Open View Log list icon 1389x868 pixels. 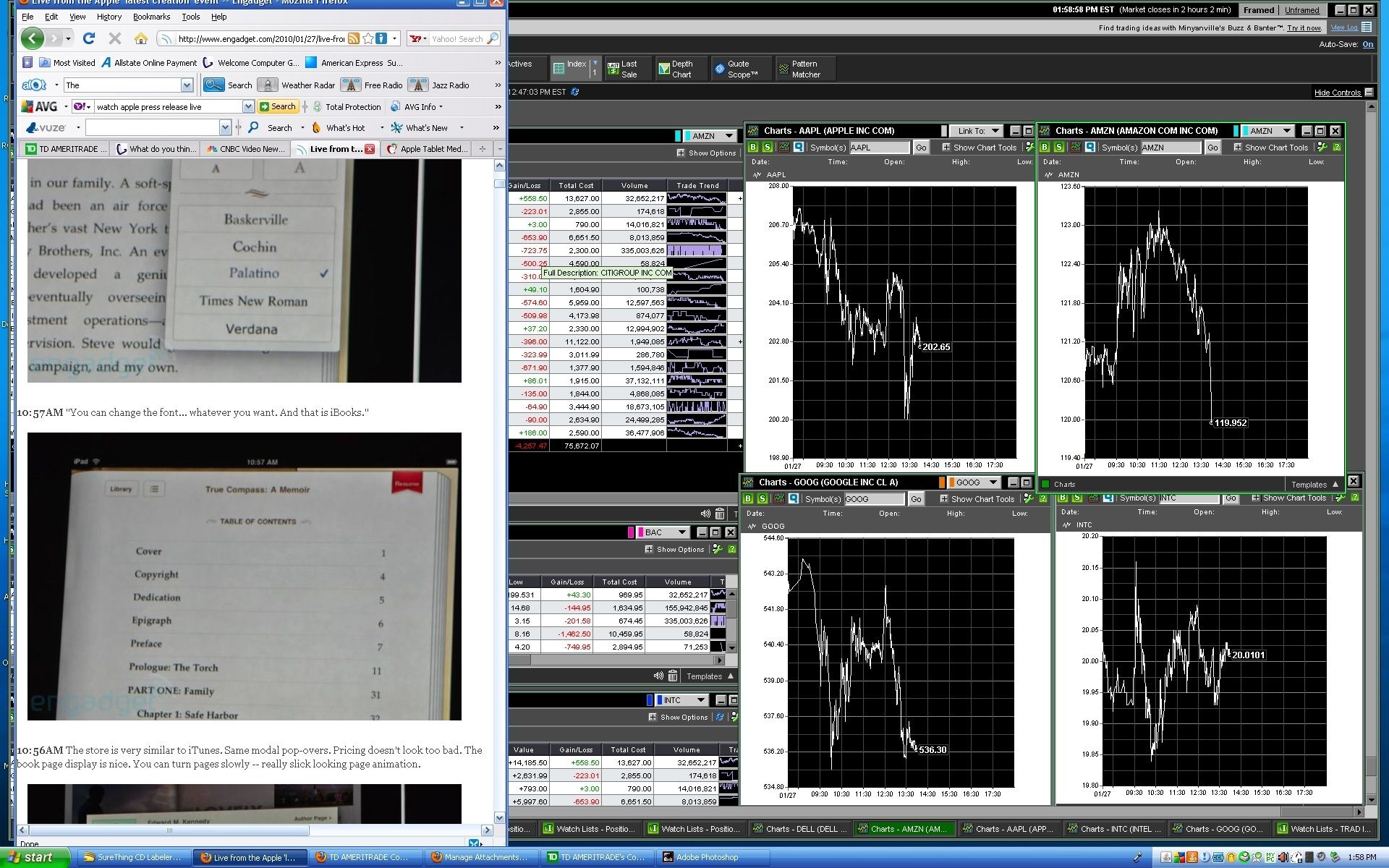pos(1367,27)
